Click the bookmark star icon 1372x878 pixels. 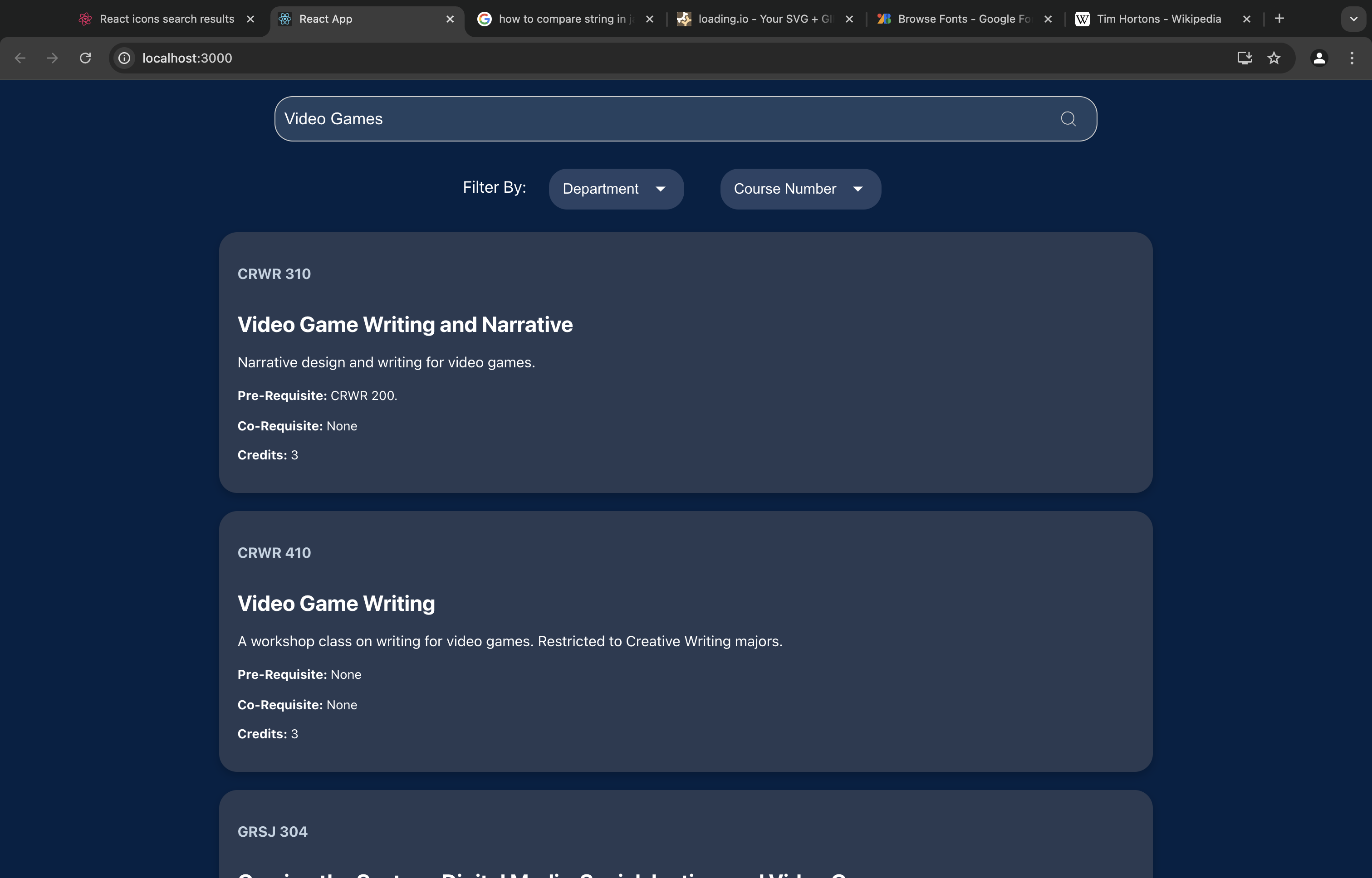[1274, 58]
